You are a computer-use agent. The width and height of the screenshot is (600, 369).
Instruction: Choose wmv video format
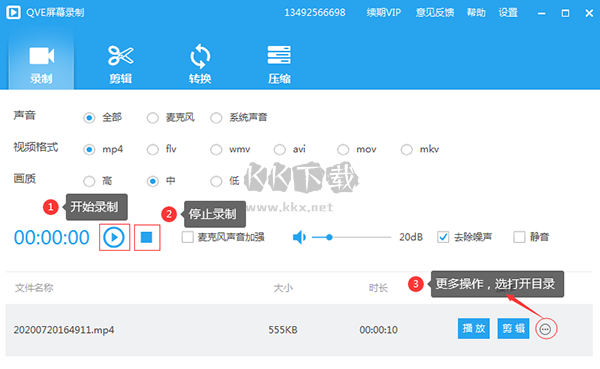(x=216, y=149)
